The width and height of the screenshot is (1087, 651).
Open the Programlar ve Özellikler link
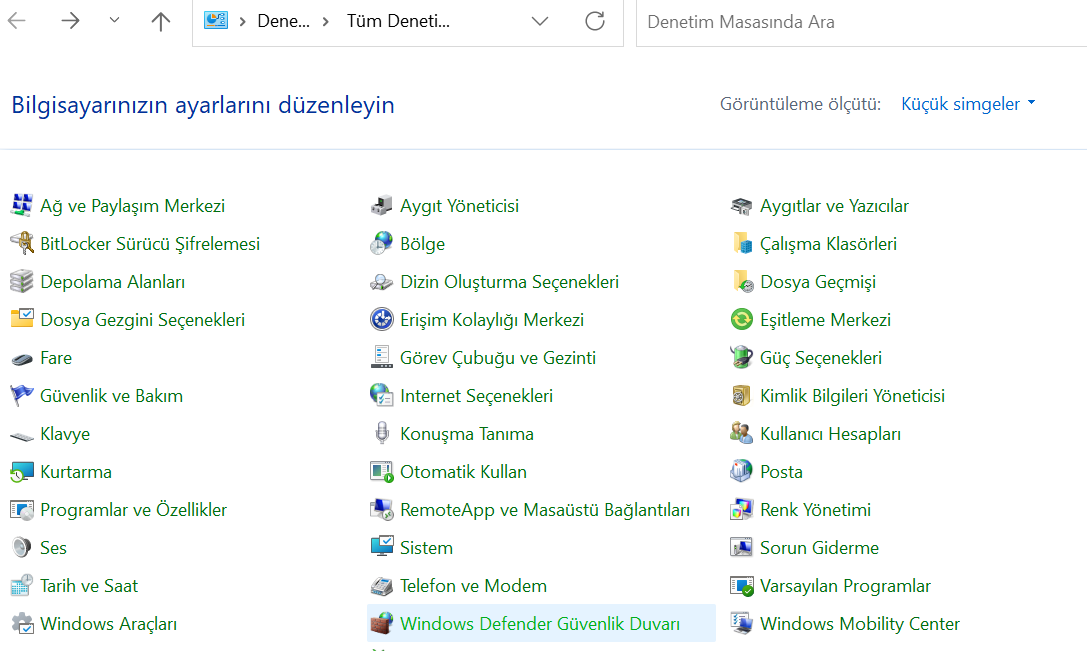133,510
